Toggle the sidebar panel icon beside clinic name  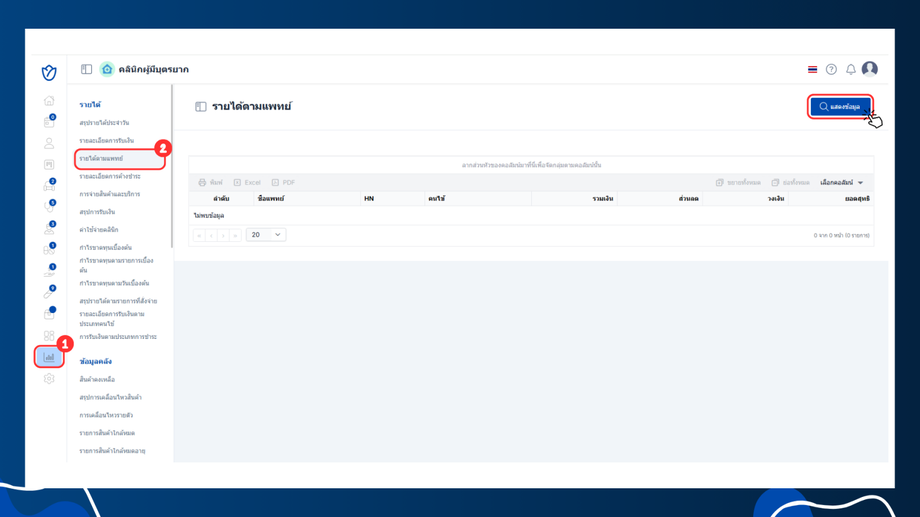point(86,69)
